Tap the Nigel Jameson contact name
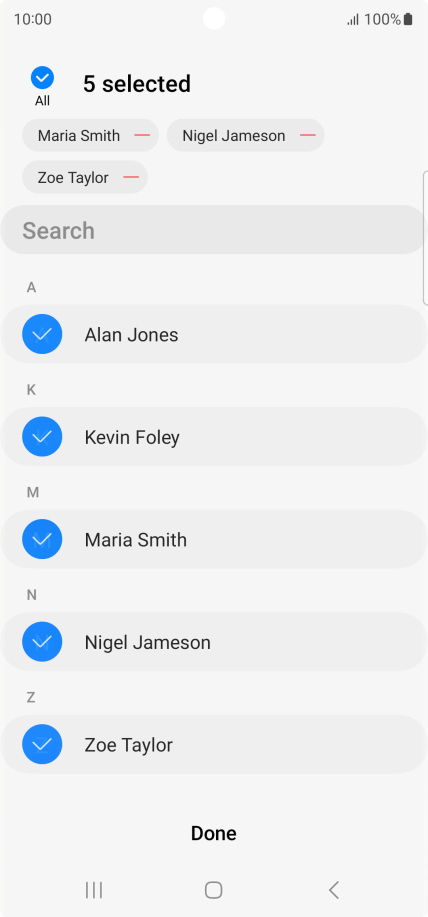Viewport: 428px width, 917px height. tap(147, 642)
